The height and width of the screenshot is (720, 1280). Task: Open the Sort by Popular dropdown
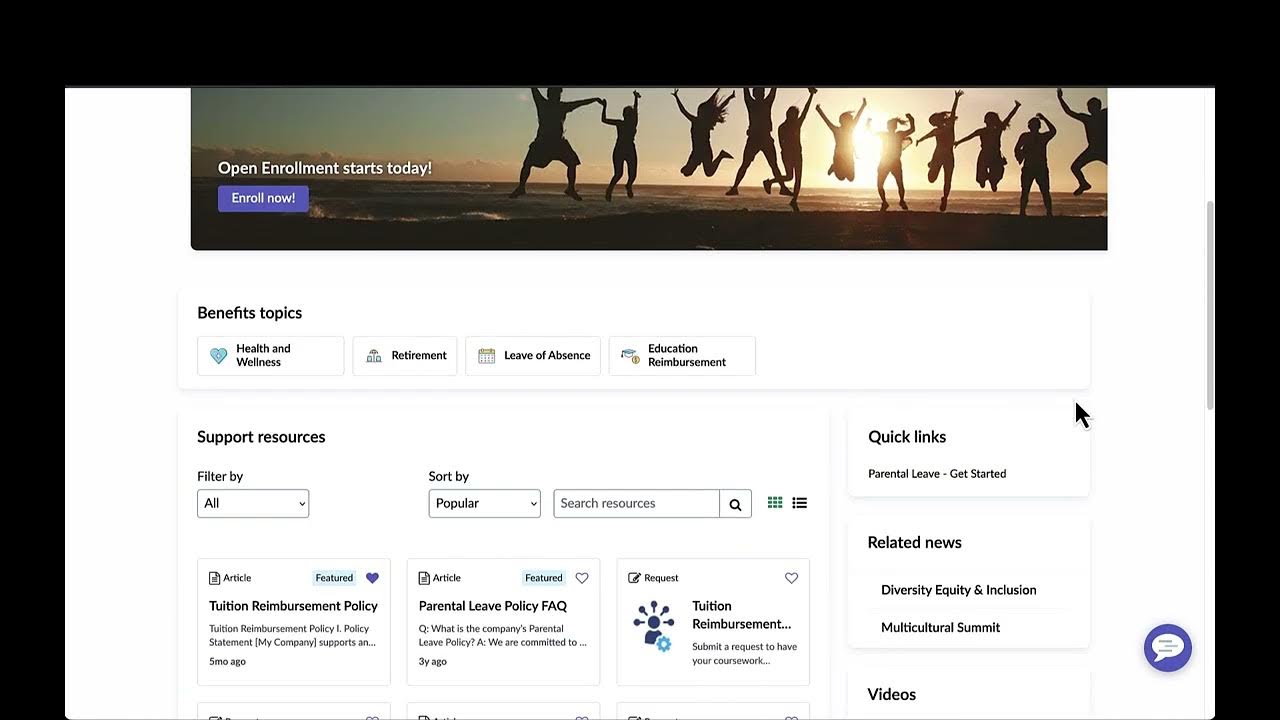[x=484, y=503]
